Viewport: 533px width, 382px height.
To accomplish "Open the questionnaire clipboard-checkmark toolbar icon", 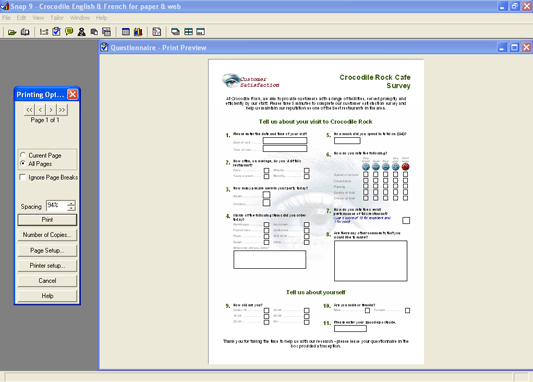I will 56,32.
